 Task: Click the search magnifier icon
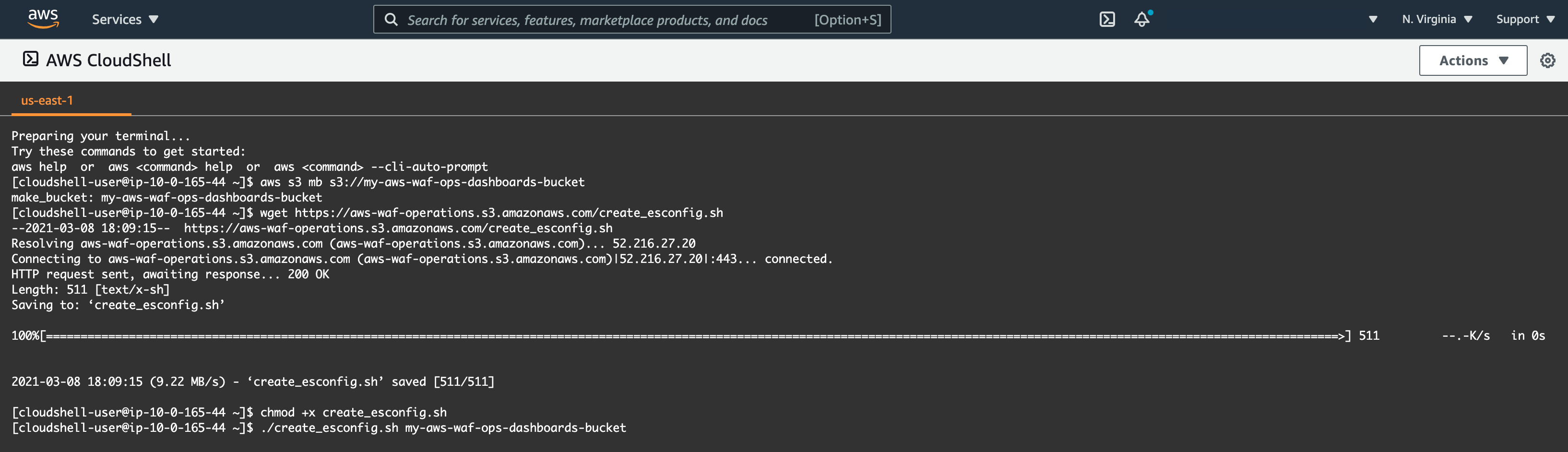click(392, 20)
